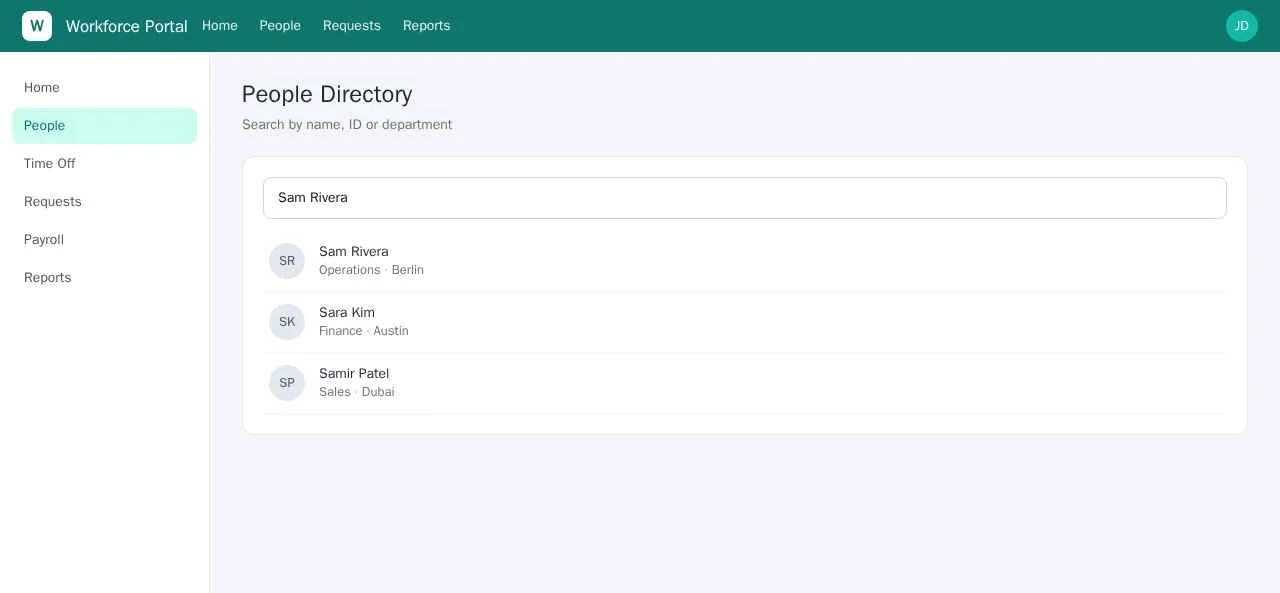Open Requests in the left sidebar
Viewport: 1280px width, 593px height.
(104, 202)
